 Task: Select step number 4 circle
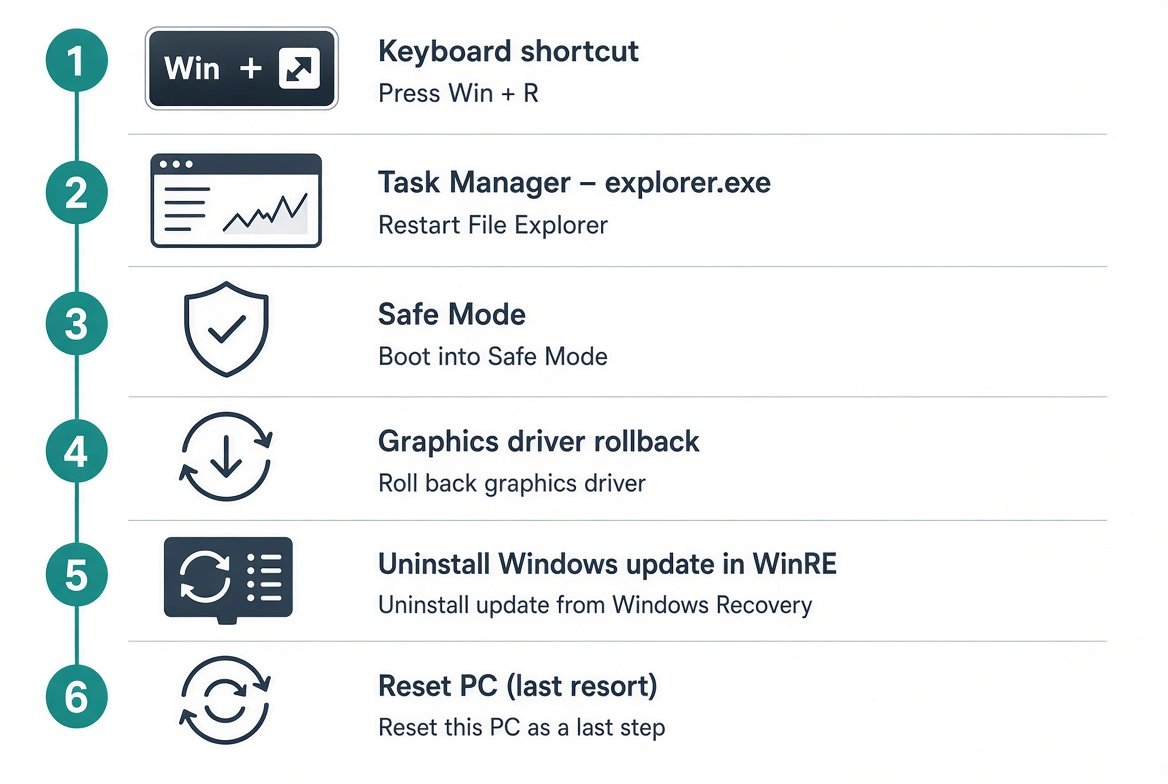[x=77, y=452]
